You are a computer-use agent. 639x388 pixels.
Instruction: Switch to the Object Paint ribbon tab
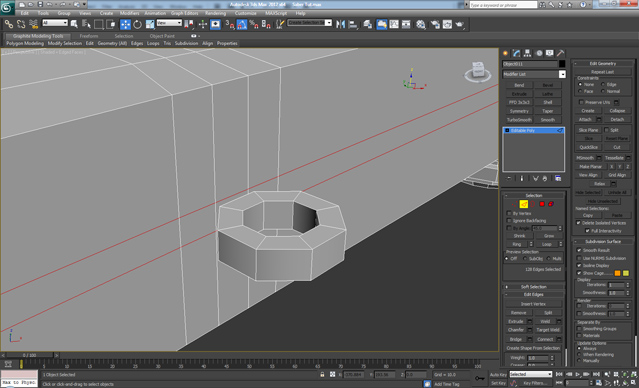162,36
